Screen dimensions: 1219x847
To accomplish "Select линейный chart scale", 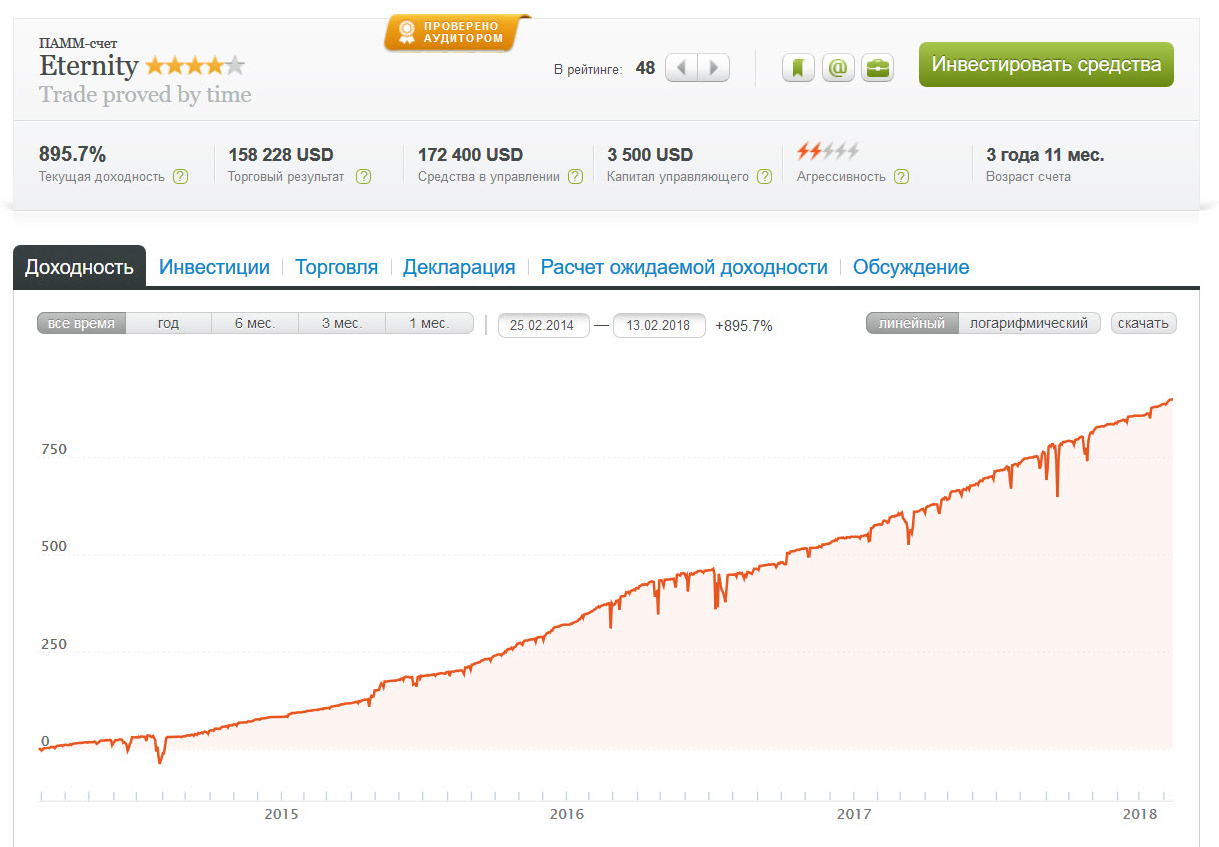I will pyautogui.click(x=912, y=323).
